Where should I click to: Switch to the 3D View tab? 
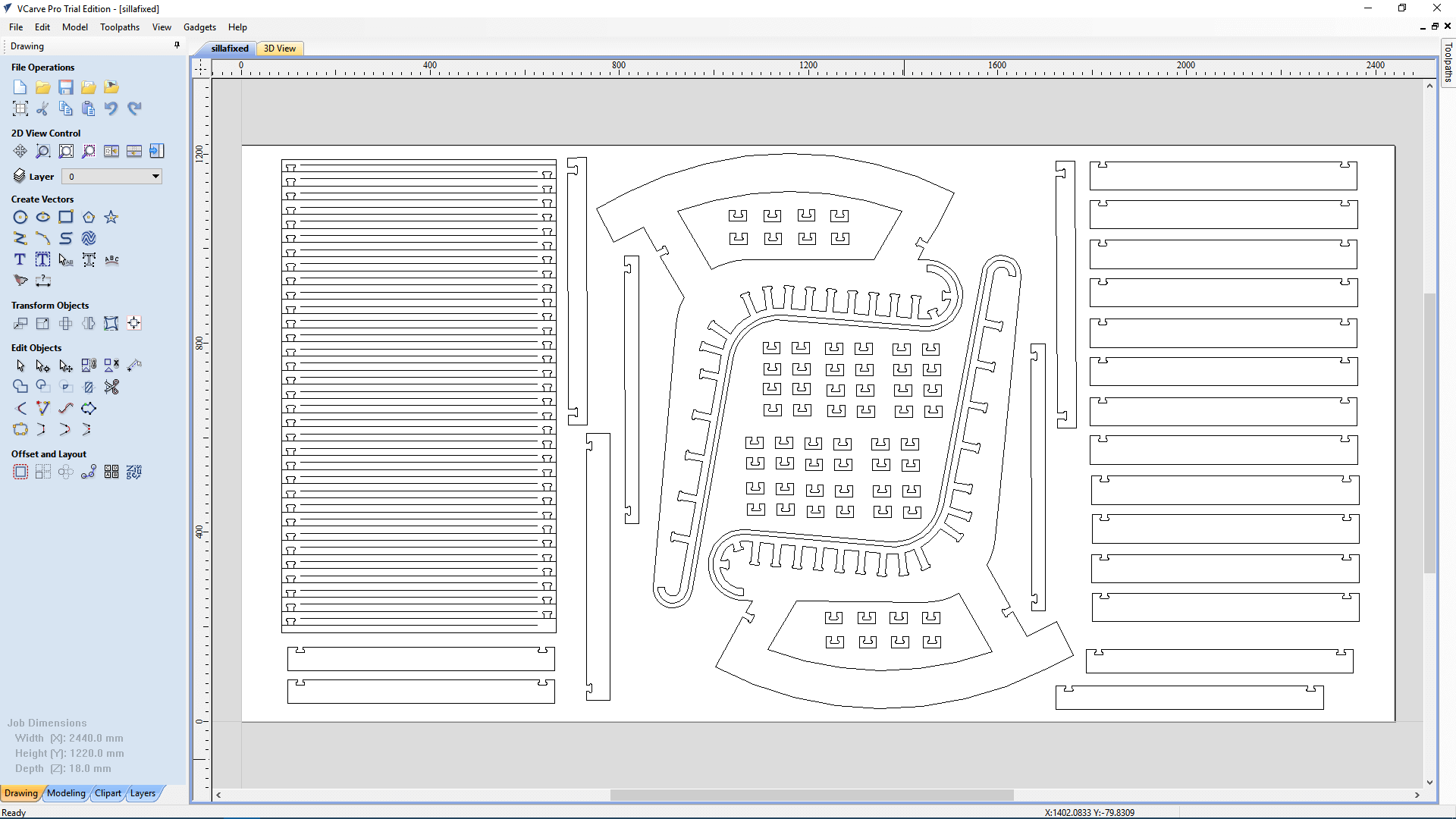click(x=280, y=49)
